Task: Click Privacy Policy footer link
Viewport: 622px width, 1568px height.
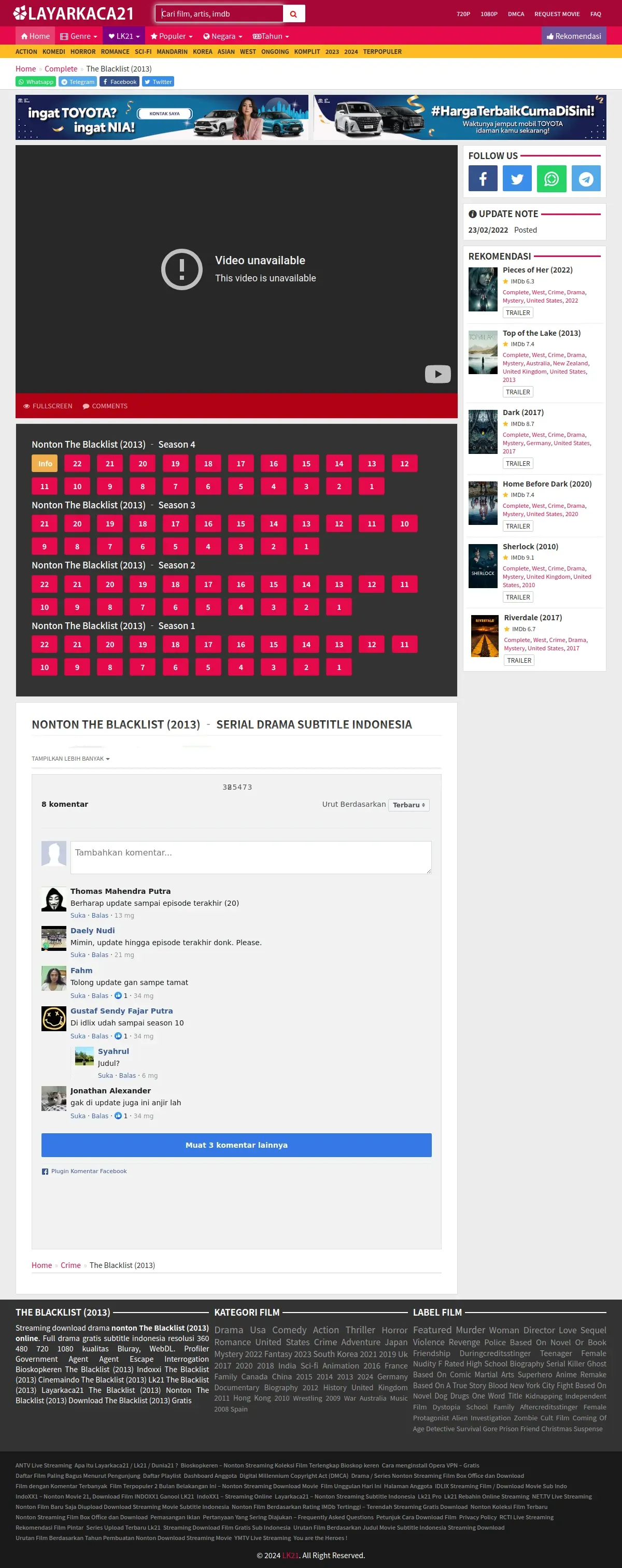Action: (478, 1518)
